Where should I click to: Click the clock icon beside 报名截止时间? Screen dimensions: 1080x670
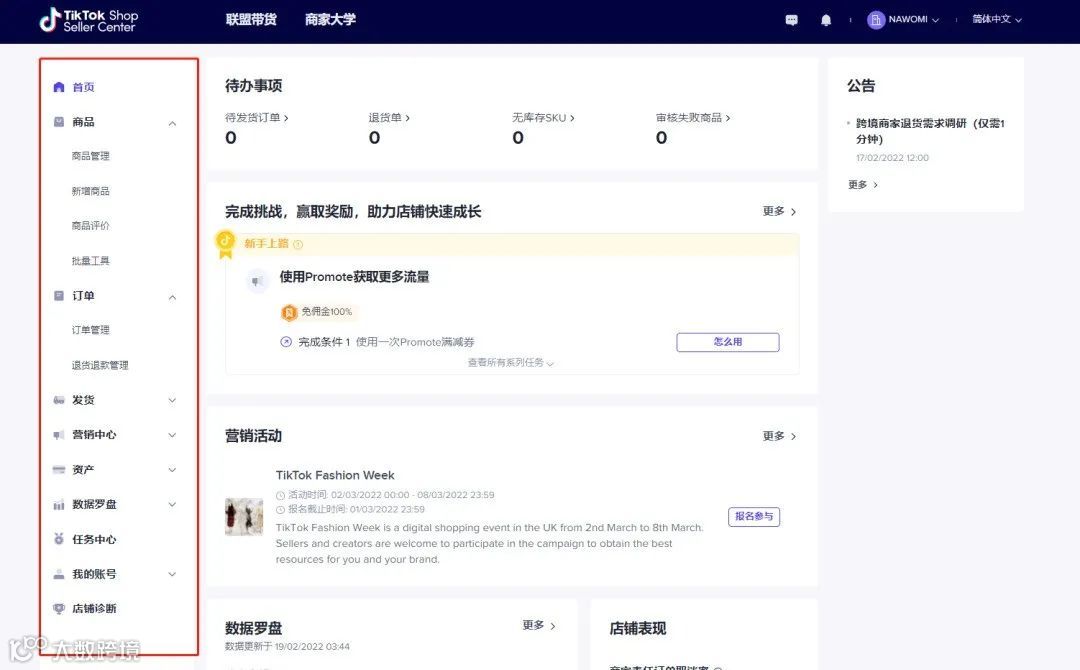pyautogui.click(x=280, y=510)
